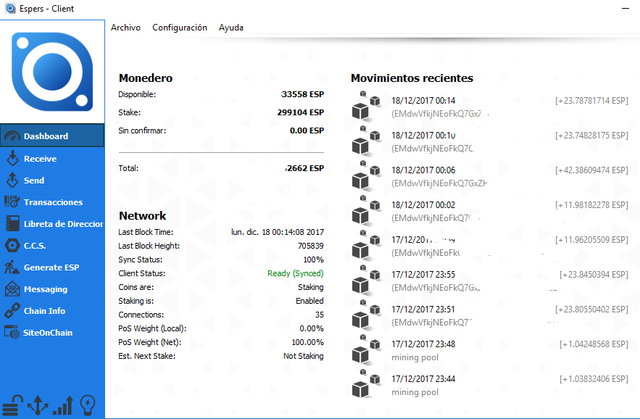The height and width of the screenshot is (419, 640).
Task: Click block icon for 17/12/2017 23:44 transaction
Action: [366, 384]
